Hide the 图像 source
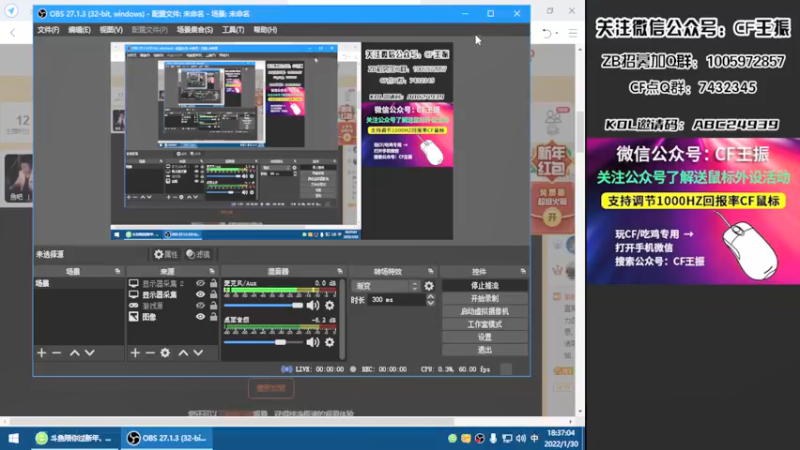800x450 pixels. point(201,317)
